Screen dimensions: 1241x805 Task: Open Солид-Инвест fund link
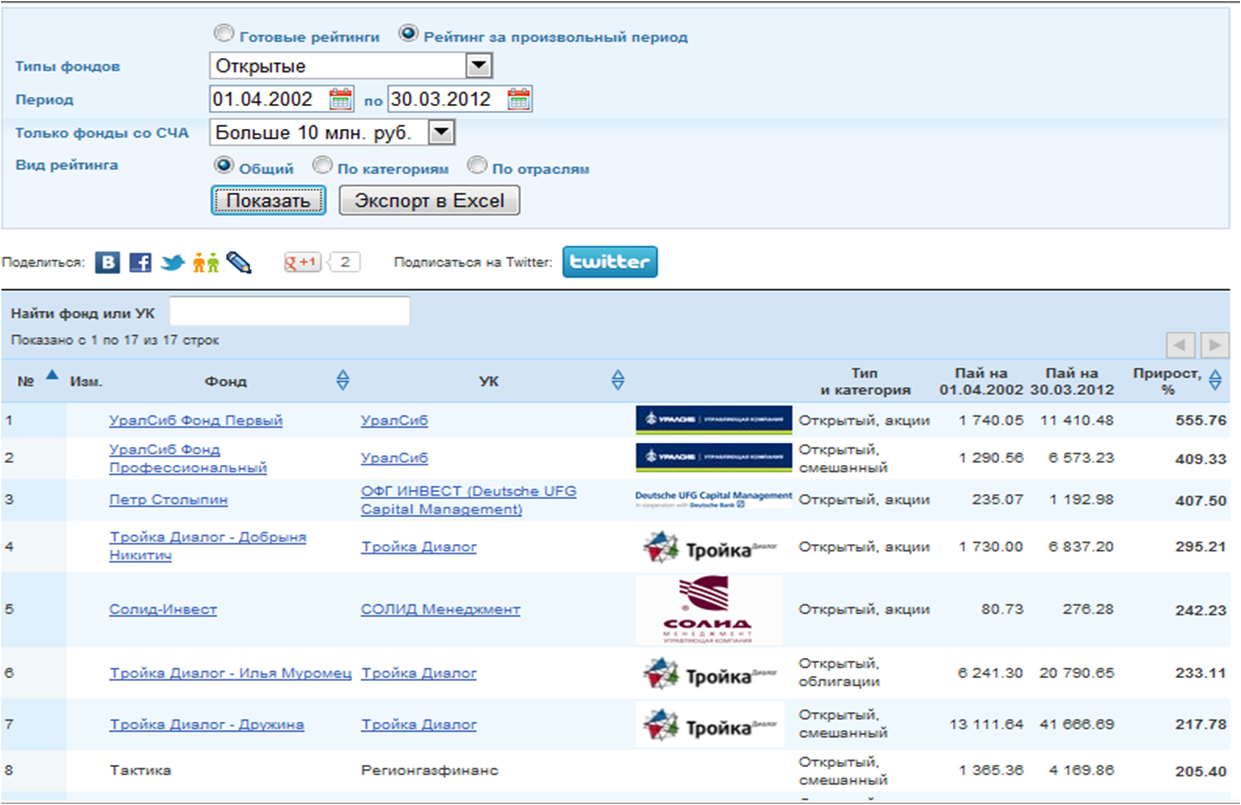pos(163,609)
